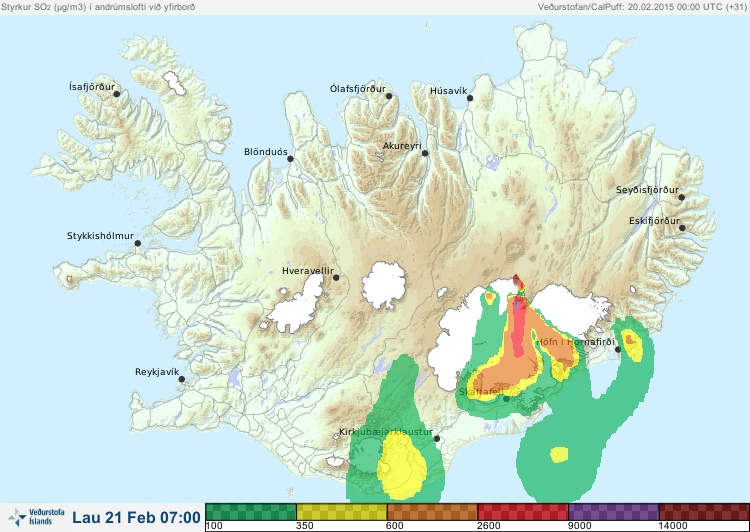Screen dimensions: 750x532
Task: Click the Skaftafell label text
Action: point(481,392)
